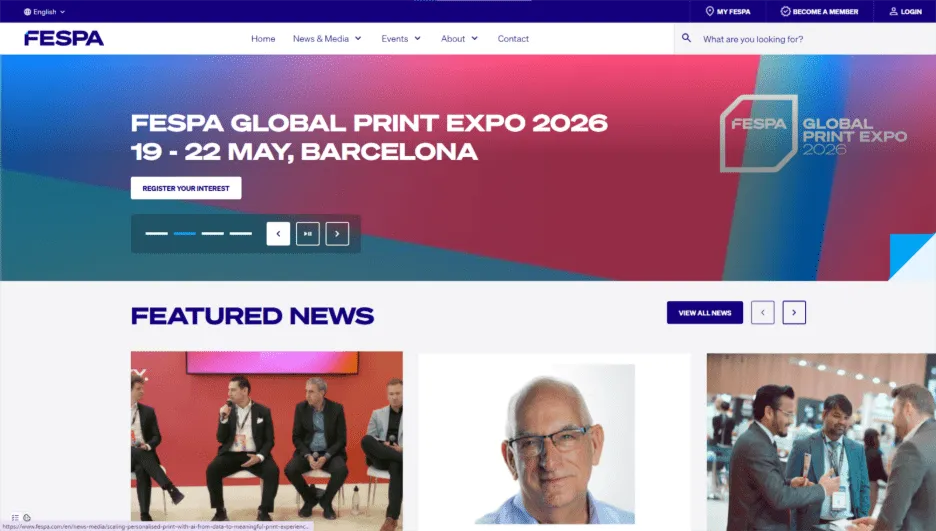
Task: Show next featured news item
Action: 794,313
